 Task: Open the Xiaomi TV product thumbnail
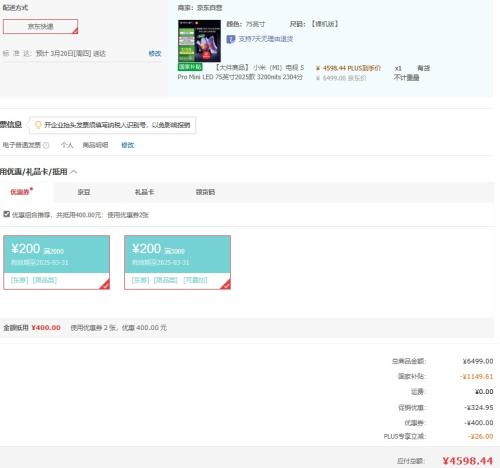point(199,41)
